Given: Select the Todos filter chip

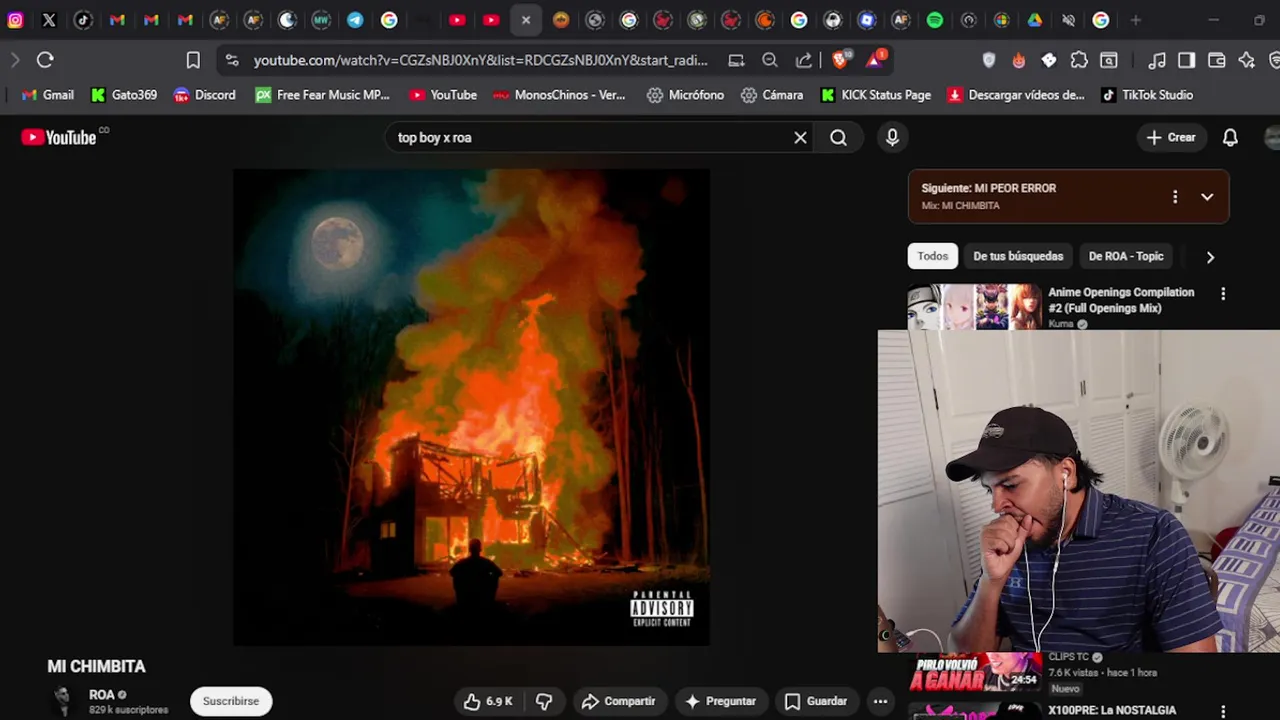Looking at the screenshot, I should [932, 256].
